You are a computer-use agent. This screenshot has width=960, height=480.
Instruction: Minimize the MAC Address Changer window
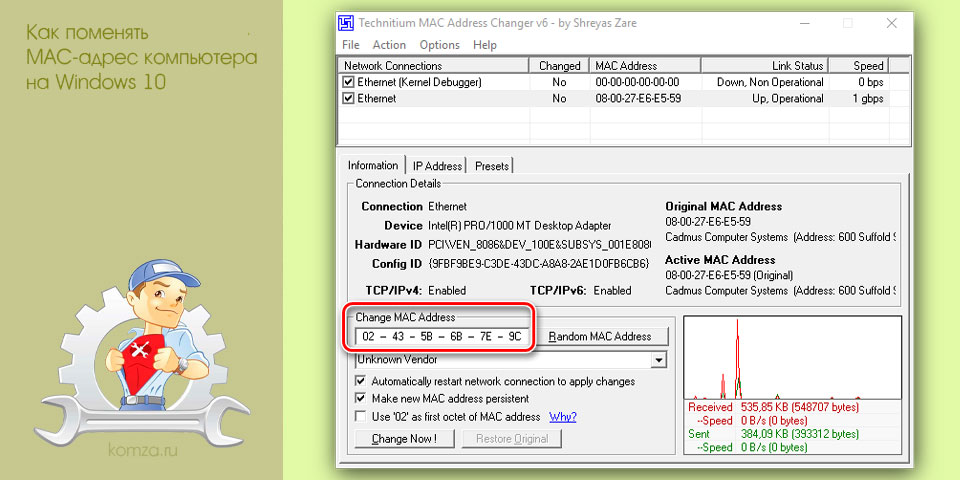click(x=805, y=23)
